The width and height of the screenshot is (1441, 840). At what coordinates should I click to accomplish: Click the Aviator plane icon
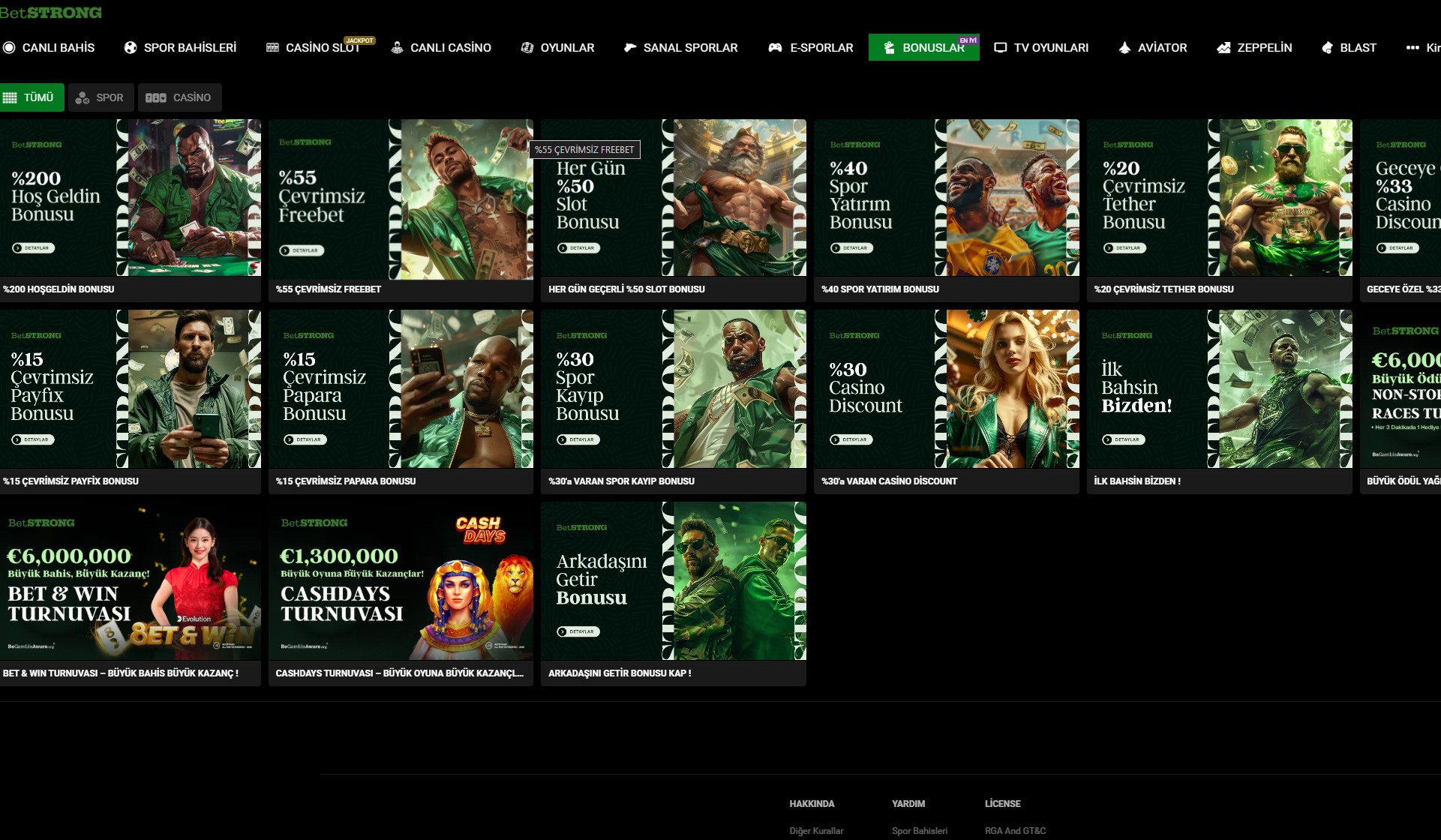[1124, 47]
